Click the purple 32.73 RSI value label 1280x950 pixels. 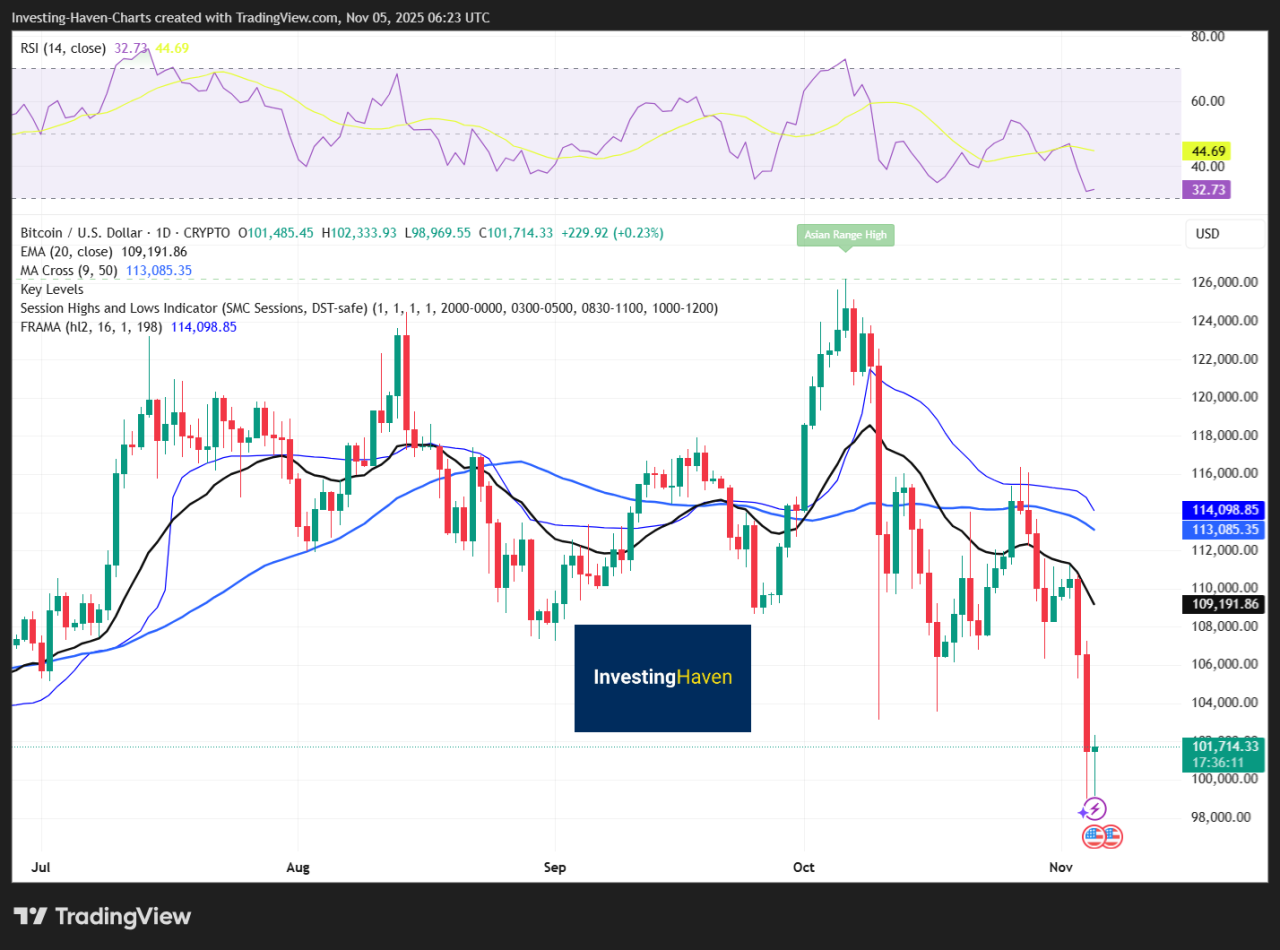click(1207, 189)
